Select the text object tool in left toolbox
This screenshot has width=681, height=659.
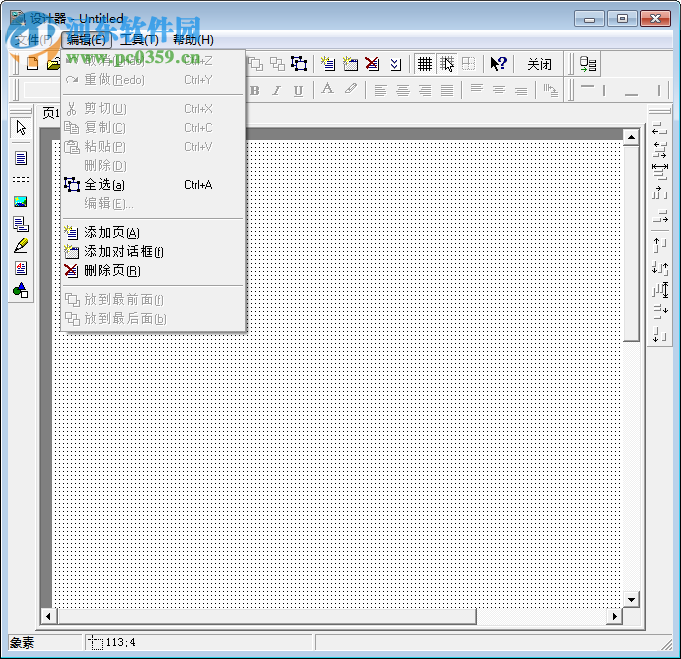tap(21, 158)
